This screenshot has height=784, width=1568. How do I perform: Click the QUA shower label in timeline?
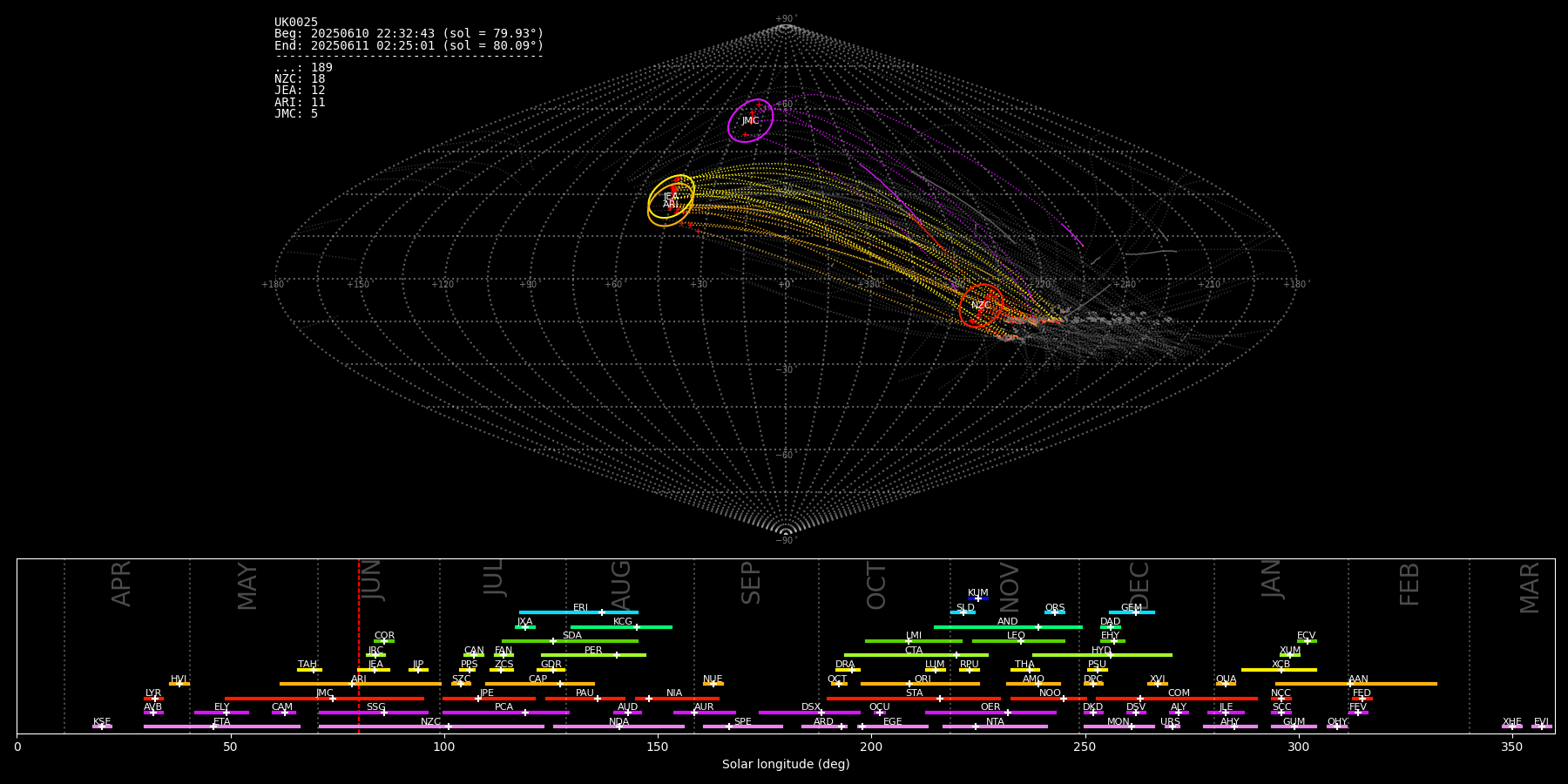coord(1227,679)
